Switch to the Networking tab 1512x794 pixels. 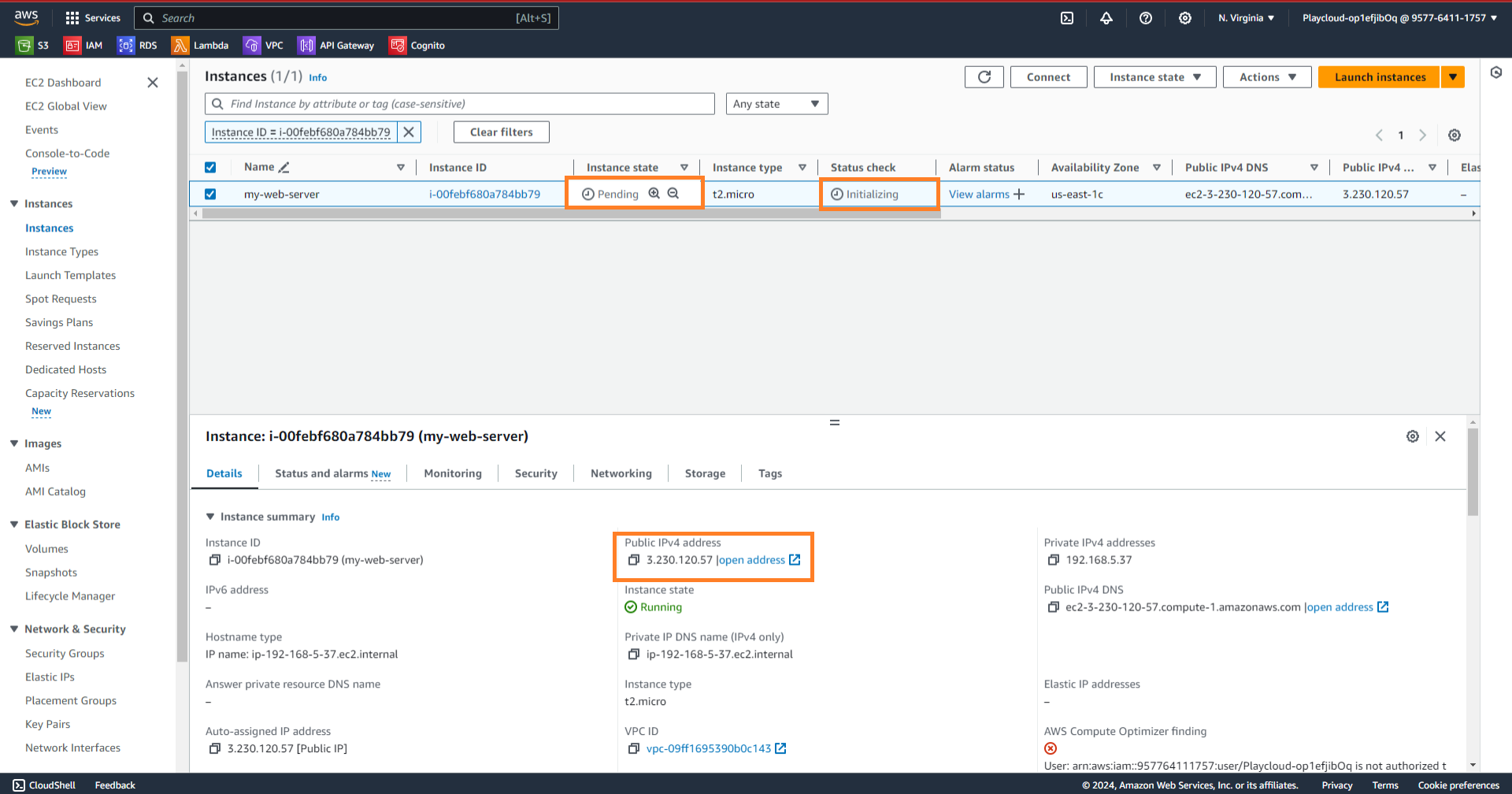click(621, 473)
